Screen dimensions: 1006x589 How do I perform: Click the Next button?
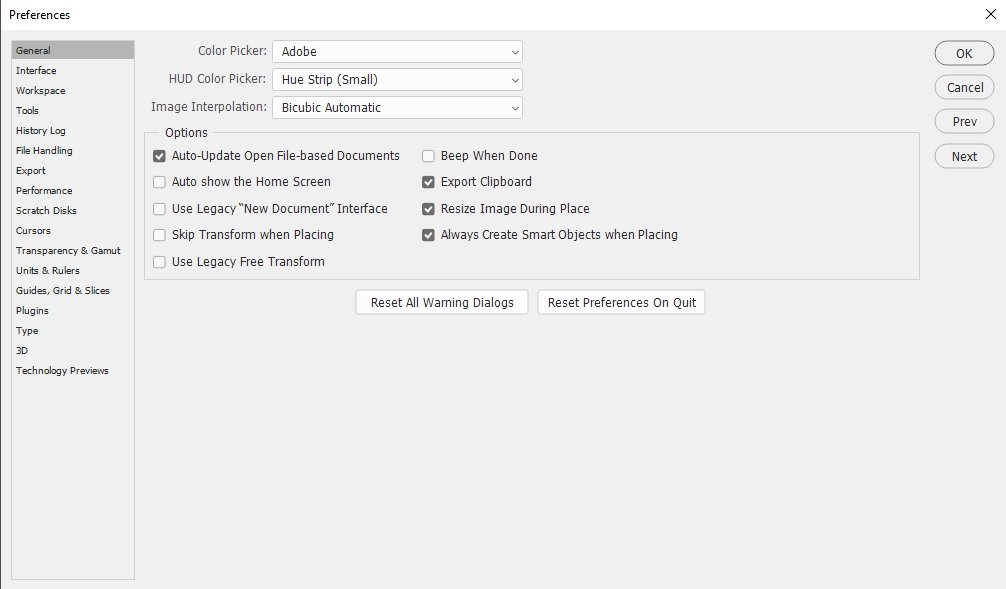[964, 156]
